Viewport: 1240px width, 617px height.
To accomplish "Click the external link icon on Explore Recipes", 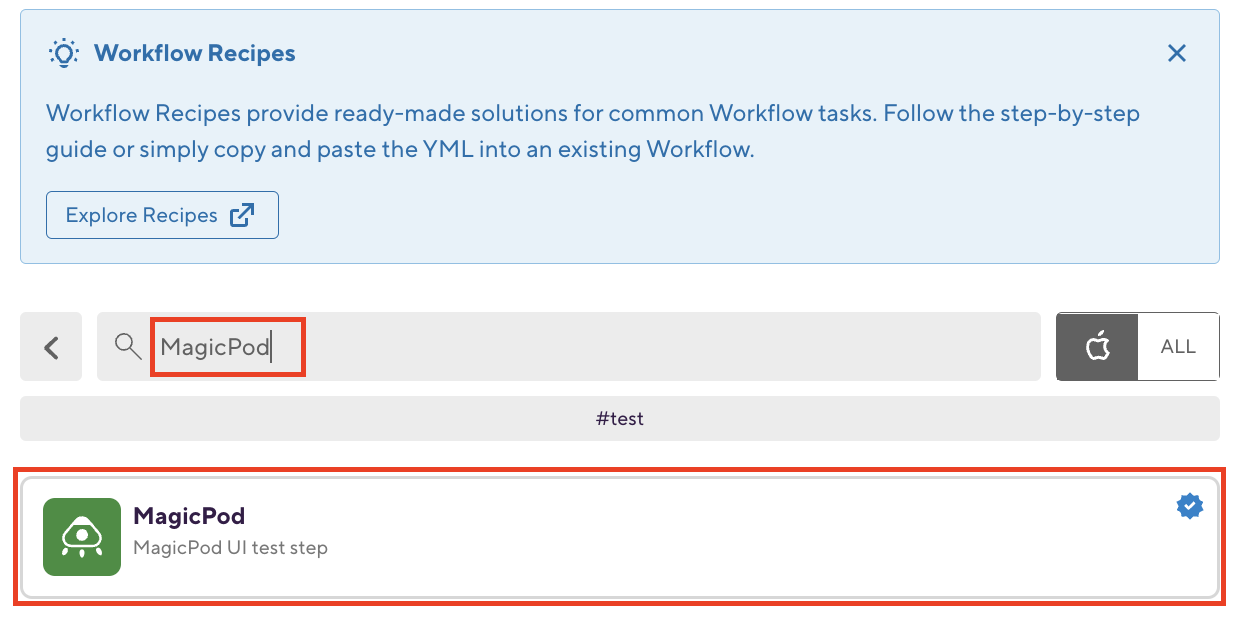I will (x=243, y=214).
